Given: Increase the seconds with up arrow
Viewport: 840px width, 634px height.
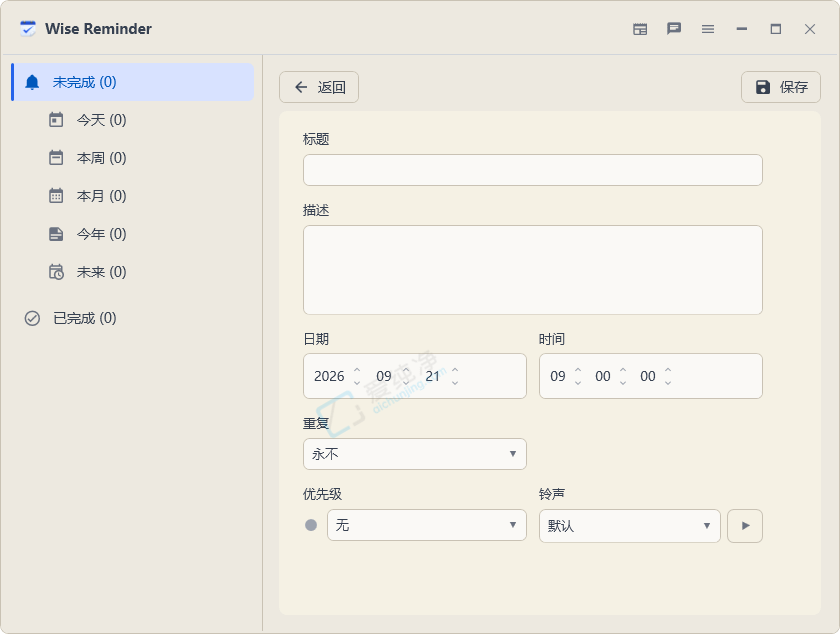Looking at the screenshot, I should coord(668,370).
